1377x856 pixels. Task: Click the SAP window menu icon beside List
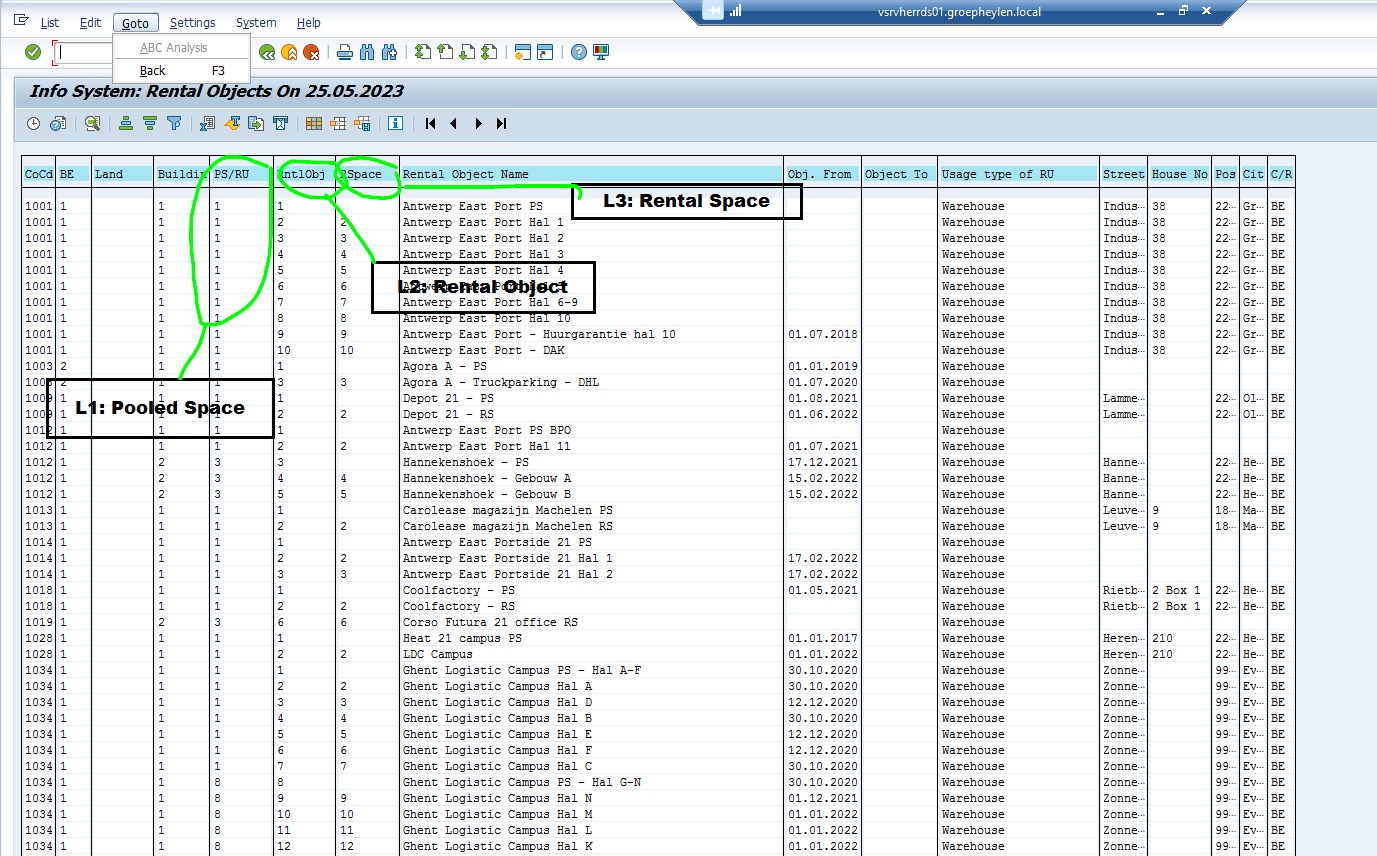22,22
